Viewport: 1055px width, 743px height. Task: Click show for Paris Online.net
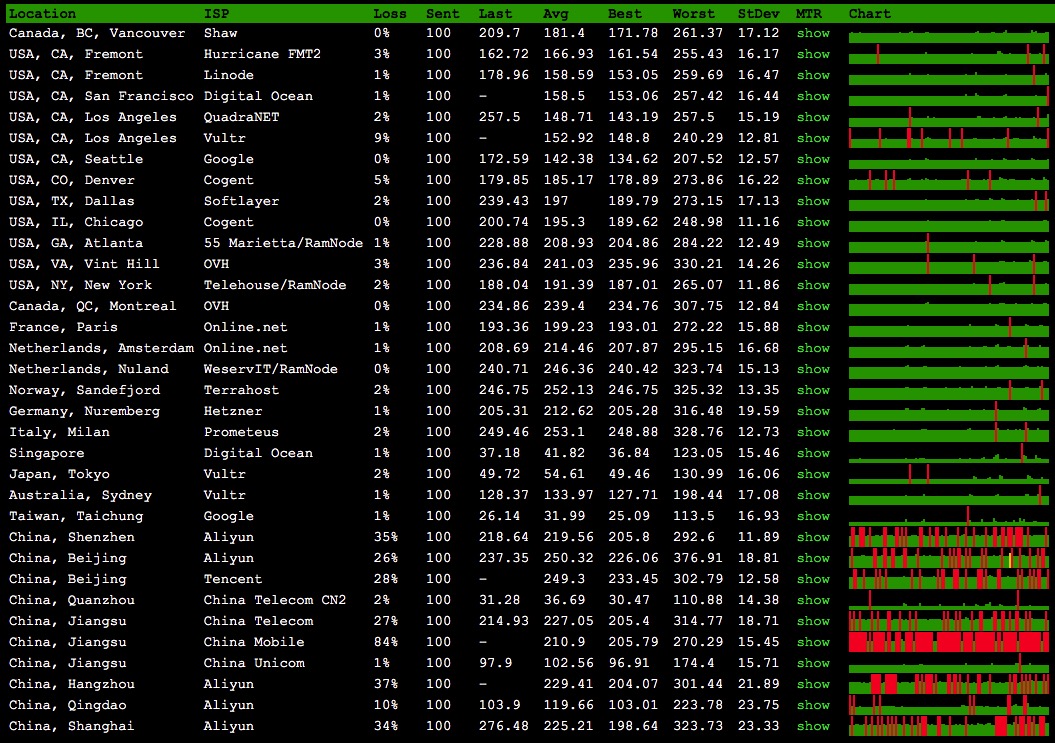pyautogui.click(x=813, y=327)
